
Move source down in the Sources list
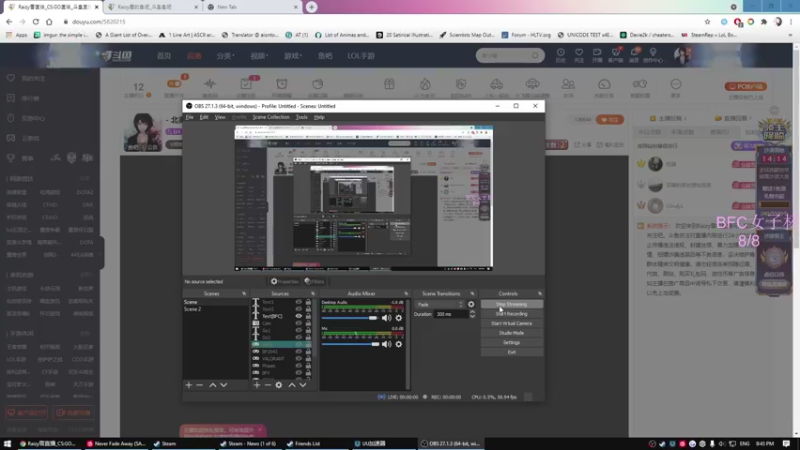303,385
